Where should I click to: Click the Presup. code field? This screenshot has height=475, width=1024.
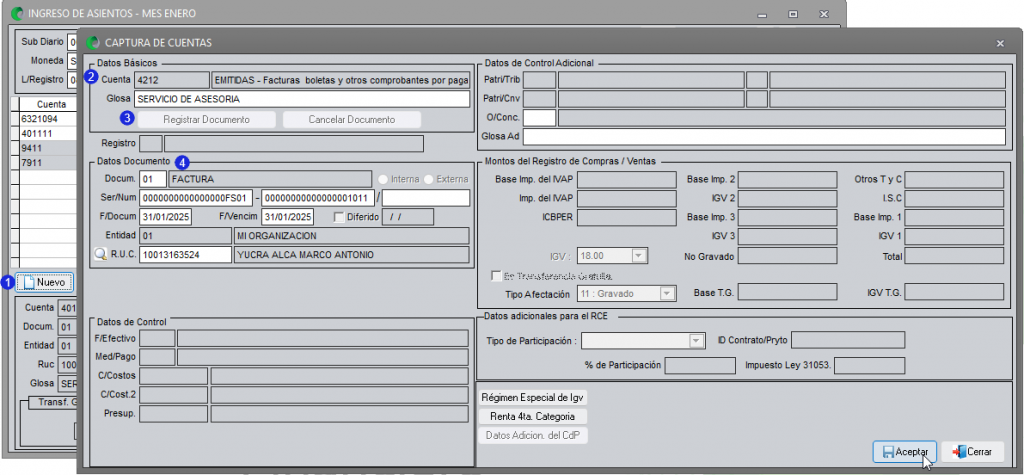(174, 414)
